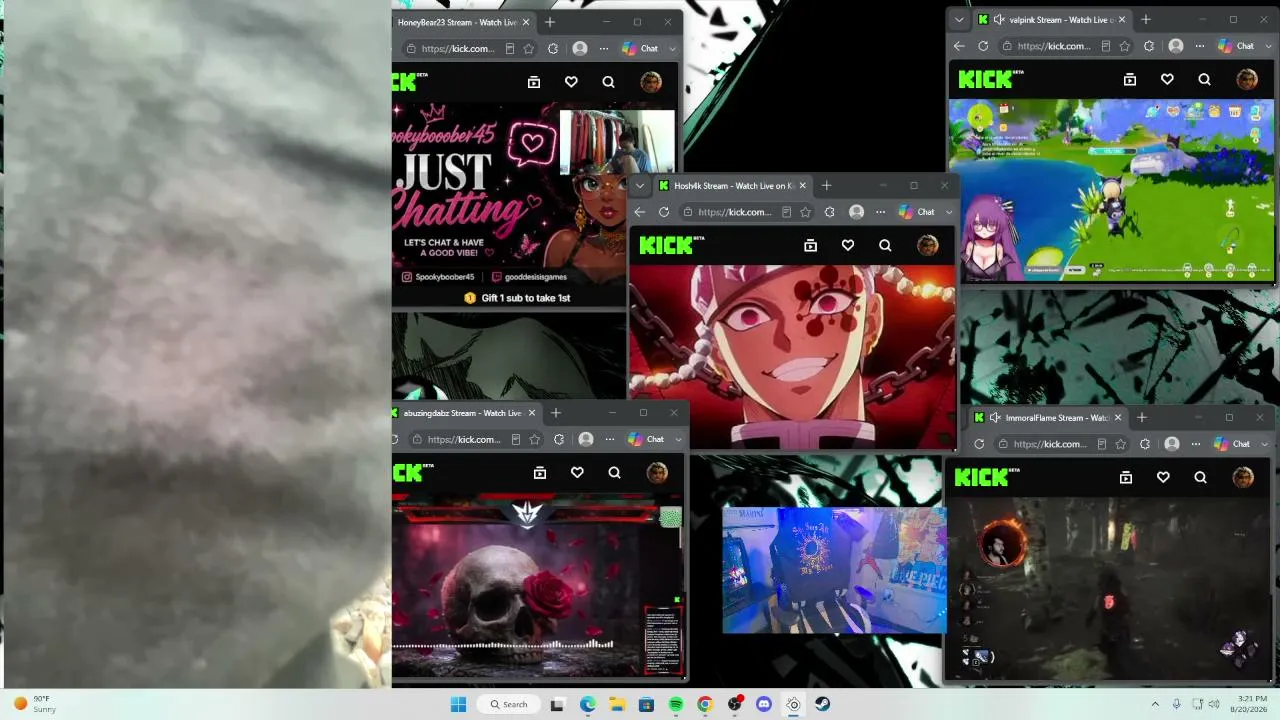This screenshot has height=720, width=1280.
Task: Select the valpink Stream tab
Action: click(x=1052, y=20)
